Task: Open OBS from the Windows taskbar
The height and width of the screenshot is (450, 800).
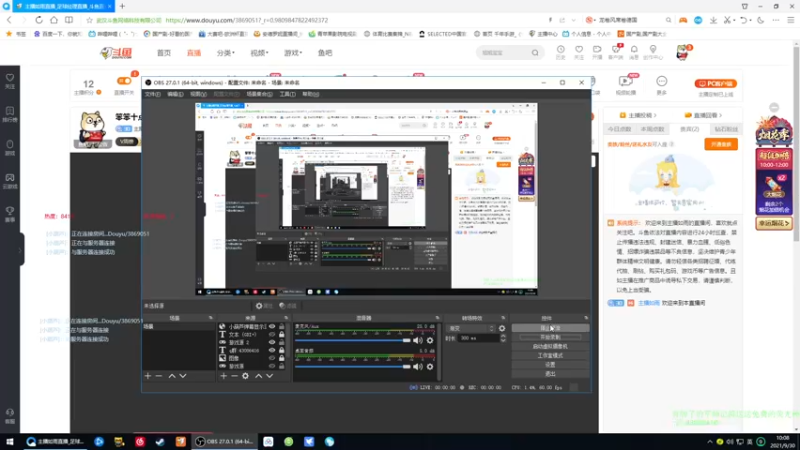Action: point(224,442)
